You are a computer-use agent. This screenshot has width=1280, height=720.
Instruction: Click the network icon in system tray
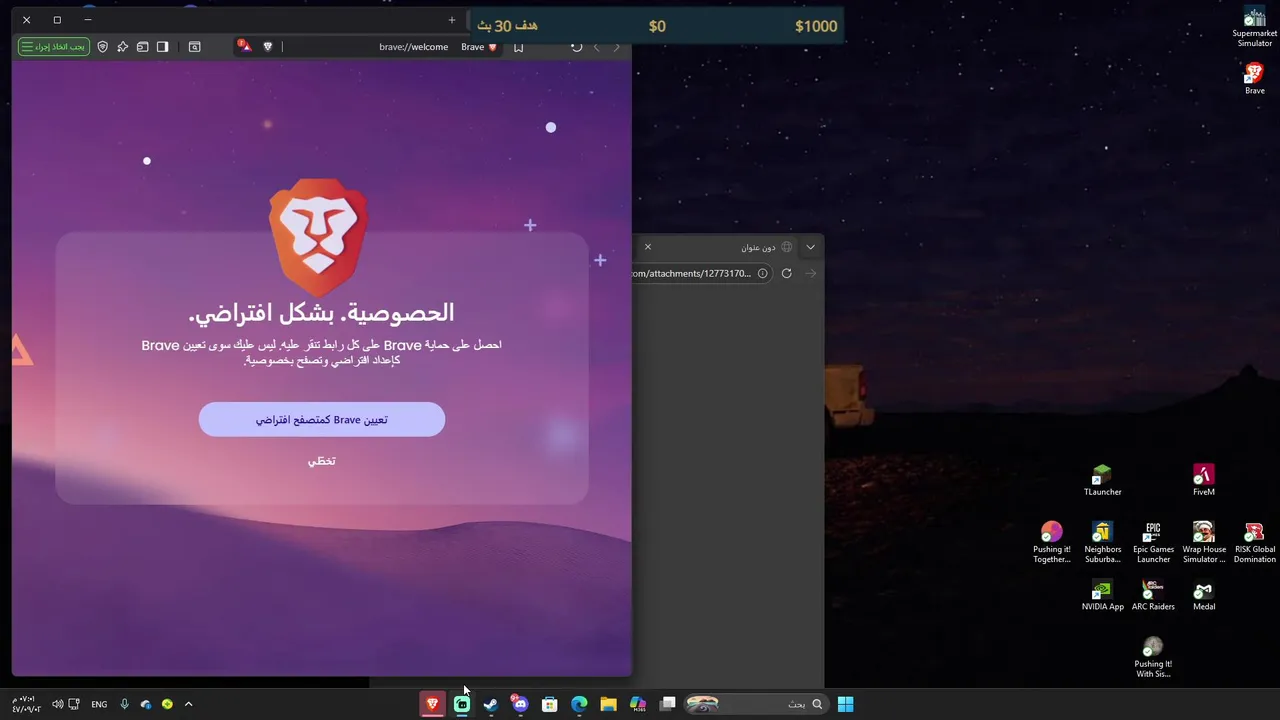74,704
